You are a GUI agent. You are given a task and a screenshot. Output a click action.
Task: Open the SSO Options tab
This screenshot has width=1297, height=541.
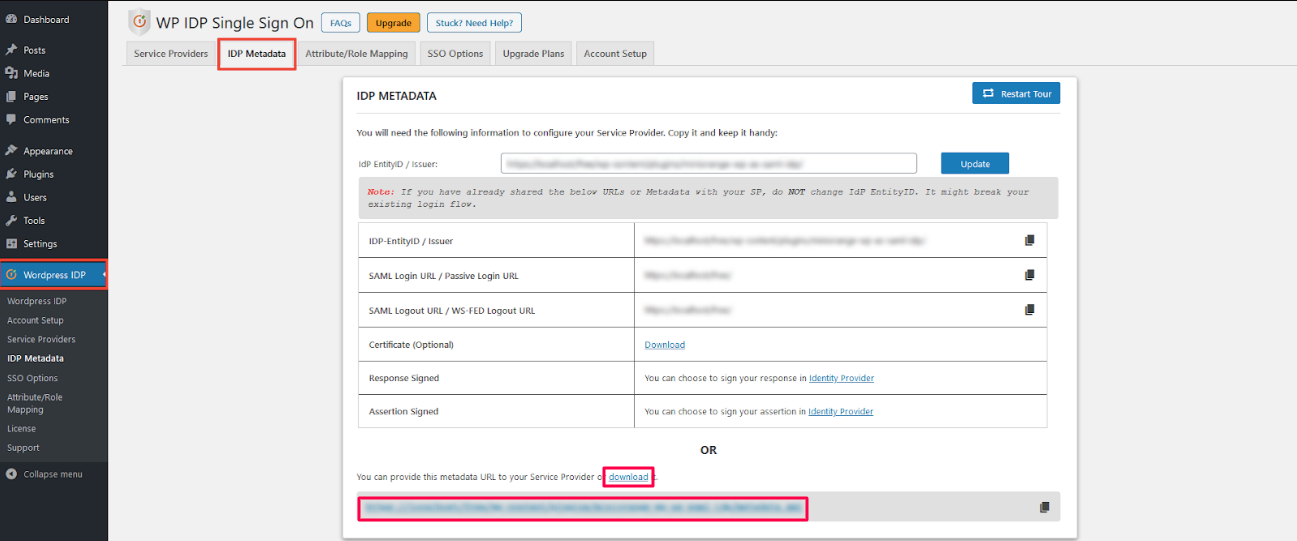[x=455, y=54]
